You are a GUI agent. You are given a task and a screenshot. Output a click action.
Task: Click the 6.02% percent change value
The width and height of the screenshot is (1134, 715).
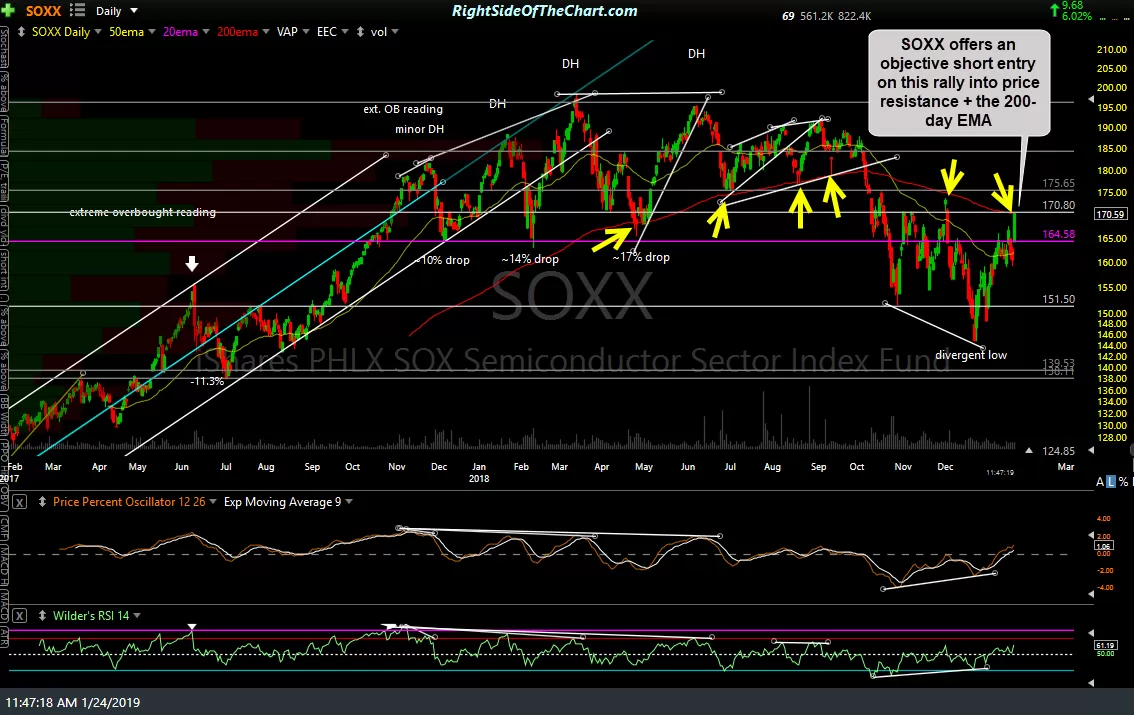click(1077, 16)
